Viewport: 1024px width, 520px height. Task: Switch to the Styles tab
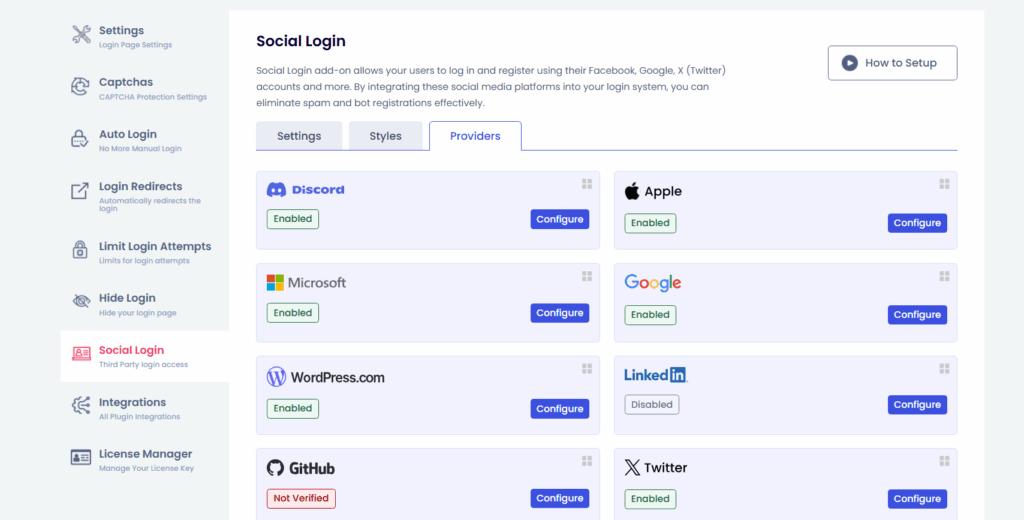point(385,136)
